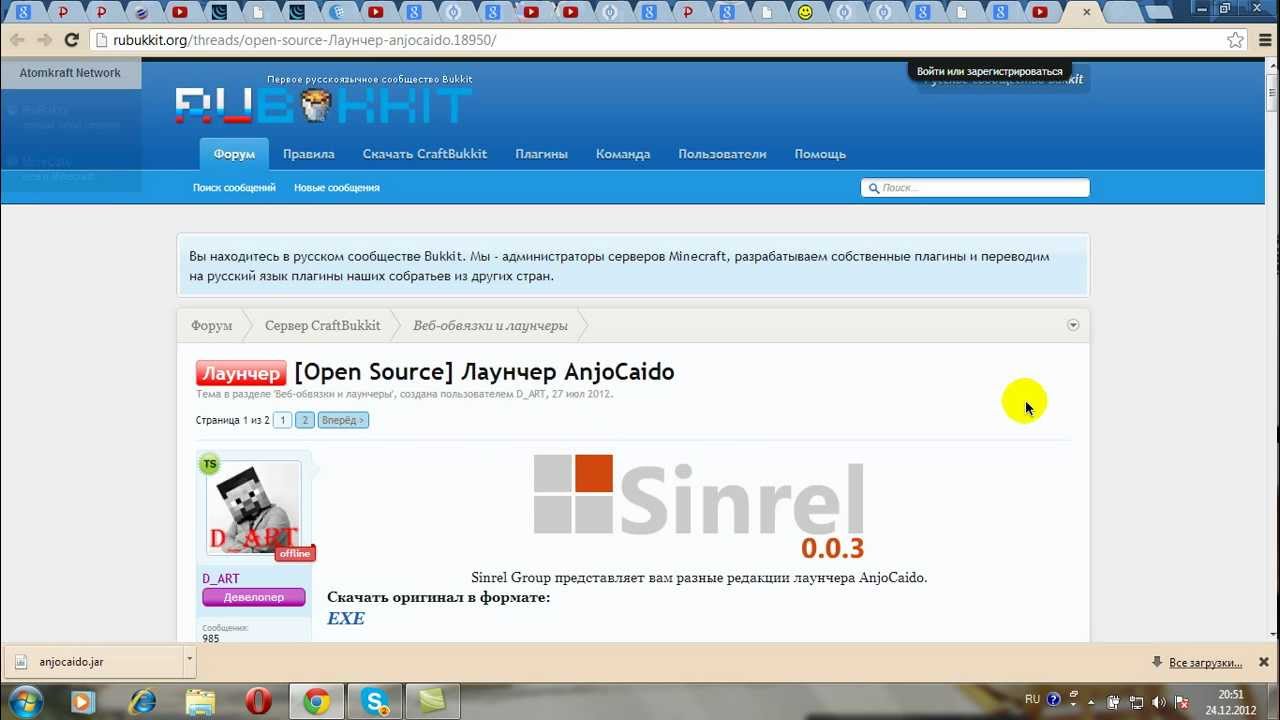Click 'Войти или зарегистрироваться' login link
Image resolution: width=1280 pixels, height=720 pixels.
click(989, 72)
